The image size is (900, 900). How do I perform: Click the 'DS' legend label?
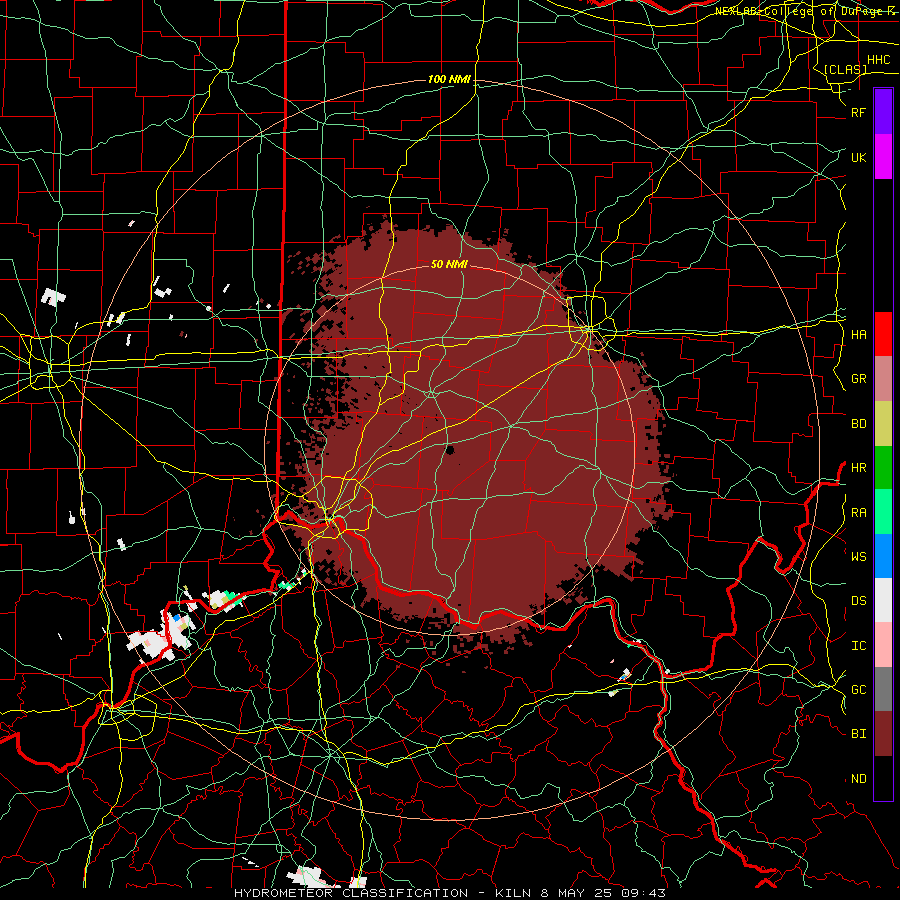tap(859, 601)
